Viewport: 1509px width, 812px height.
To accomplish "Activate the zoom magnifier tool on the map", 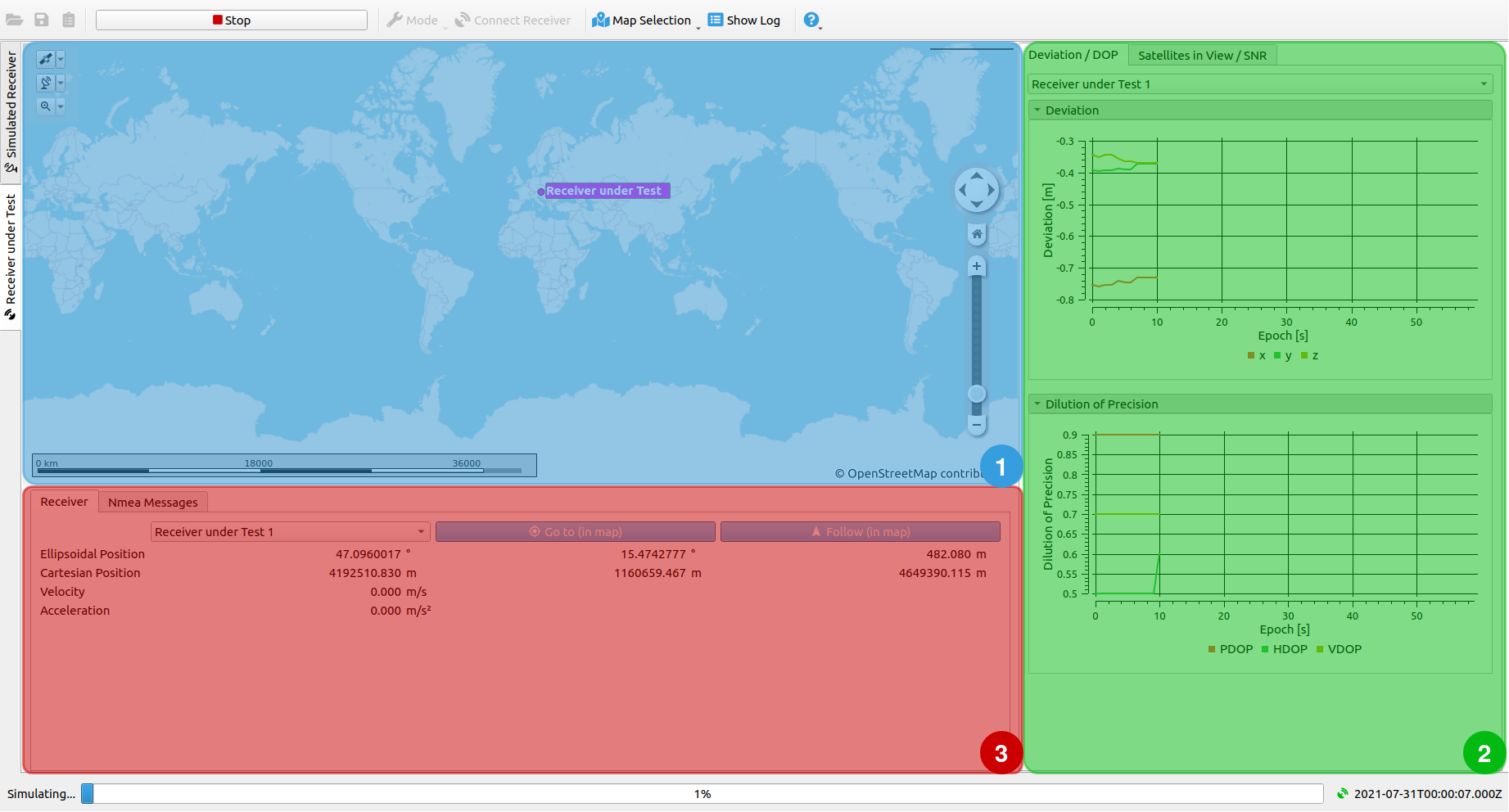I will point(46,106).
